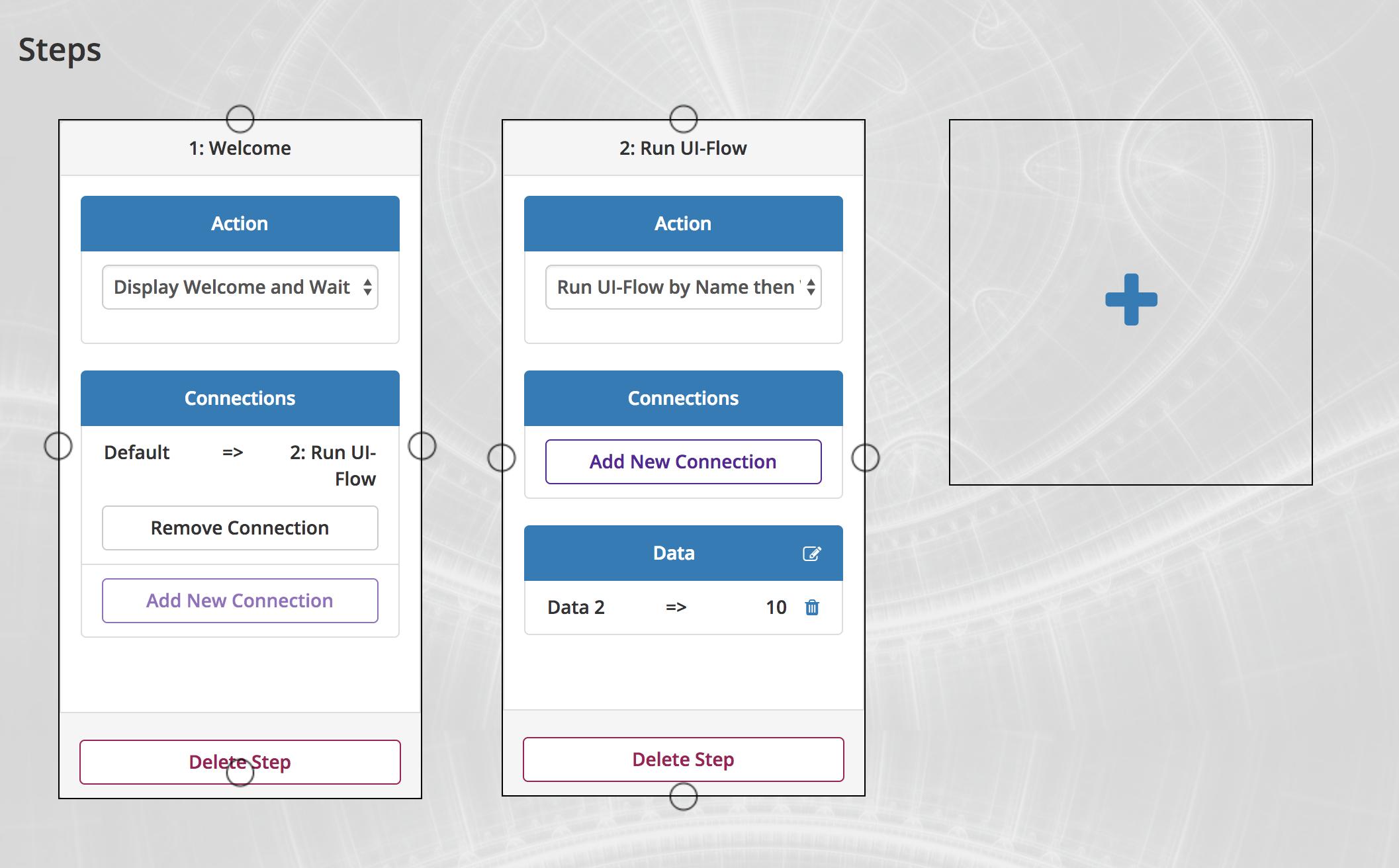
Task: Click the blue plus icon to add step
Action: pos(1131,300)
